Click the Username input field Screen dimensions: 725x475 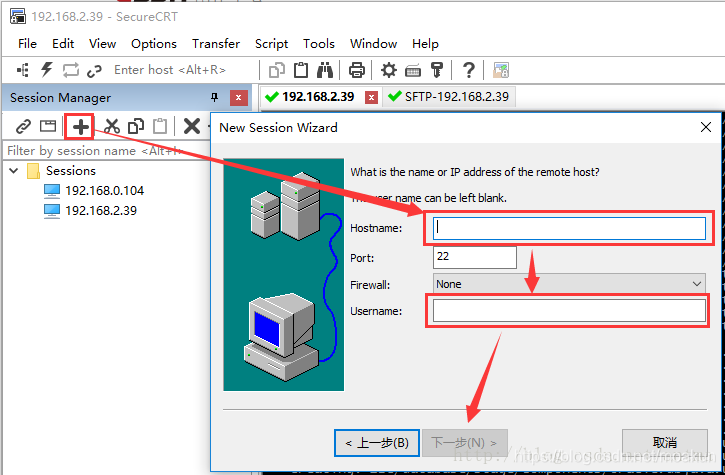pyautogui.click(x=569, y=310)
